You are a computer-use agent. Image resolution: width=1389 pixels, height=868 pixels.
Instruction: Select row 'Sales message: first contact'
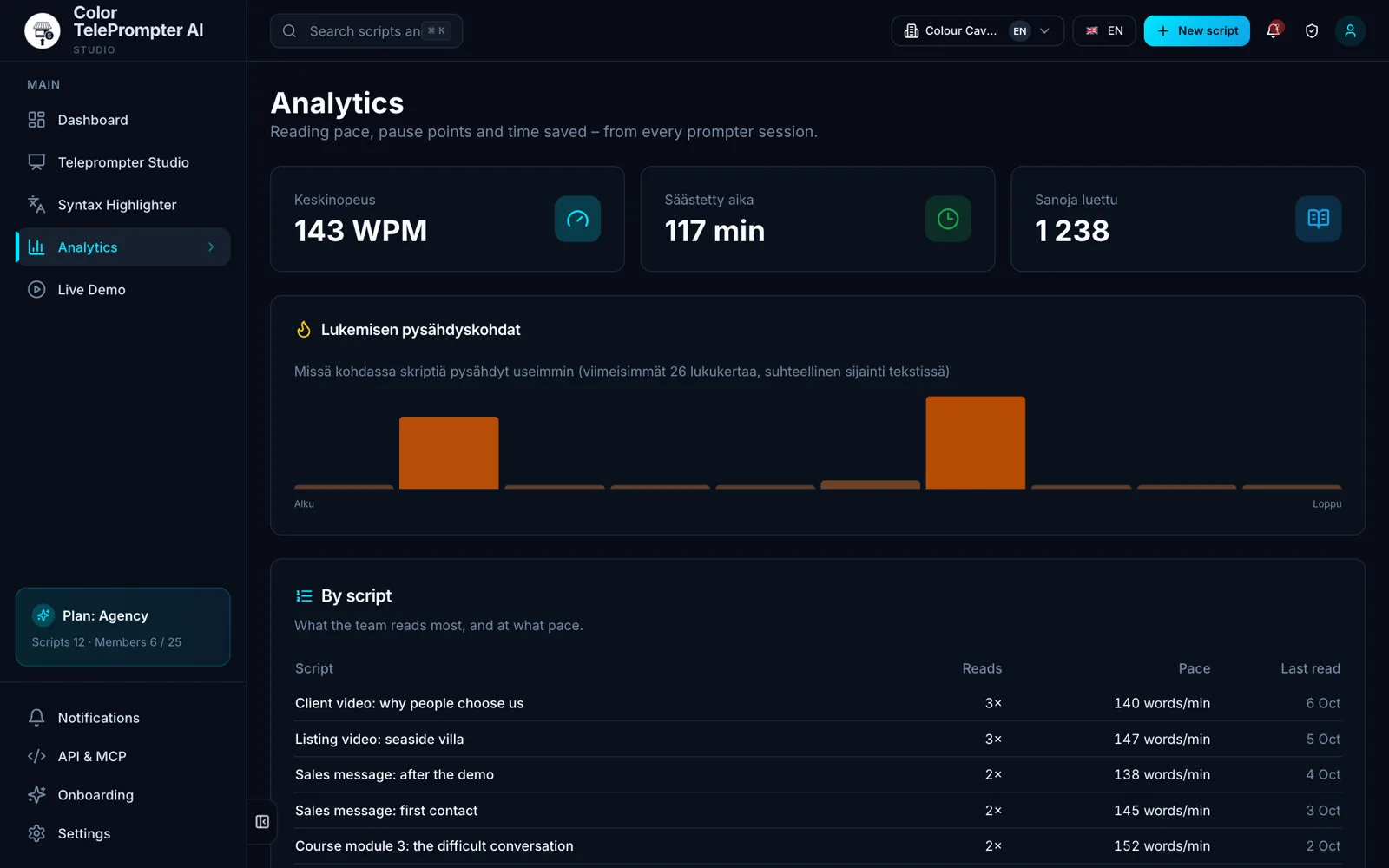(x=818, y=810)
